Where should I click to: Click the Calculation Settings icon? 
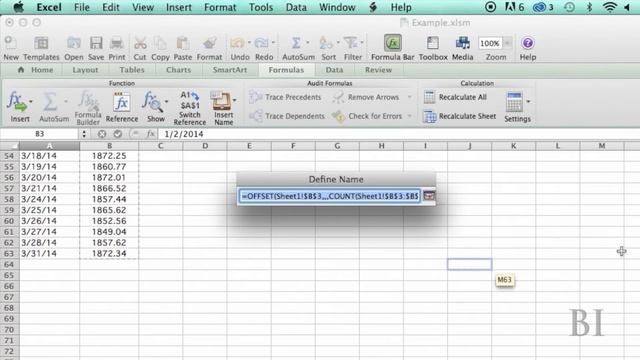514,102
